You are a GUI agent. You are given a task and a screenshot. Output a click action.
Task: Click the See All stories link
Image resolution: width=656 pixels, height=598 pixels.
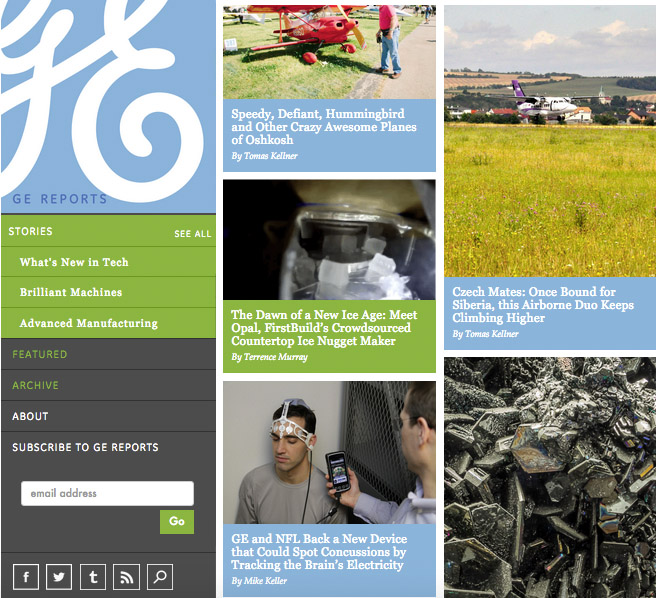[x=193, y=234]
